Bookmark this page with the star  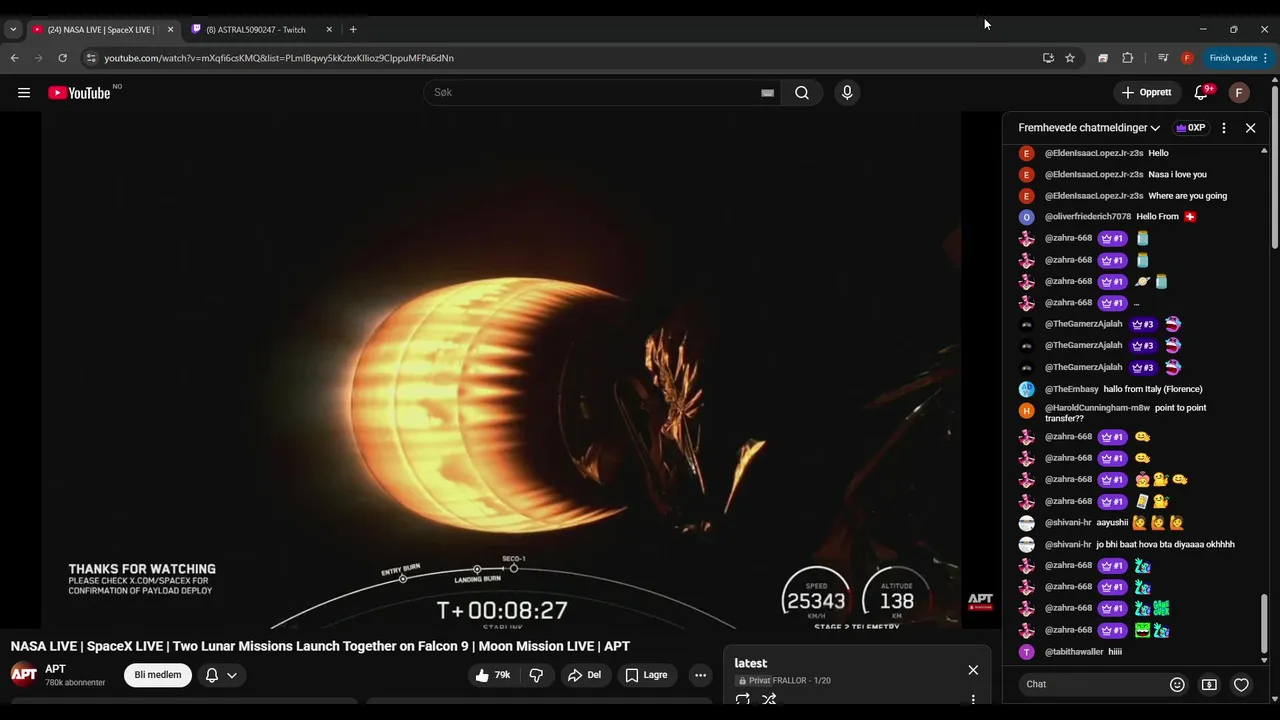[x=1070, y=58]
